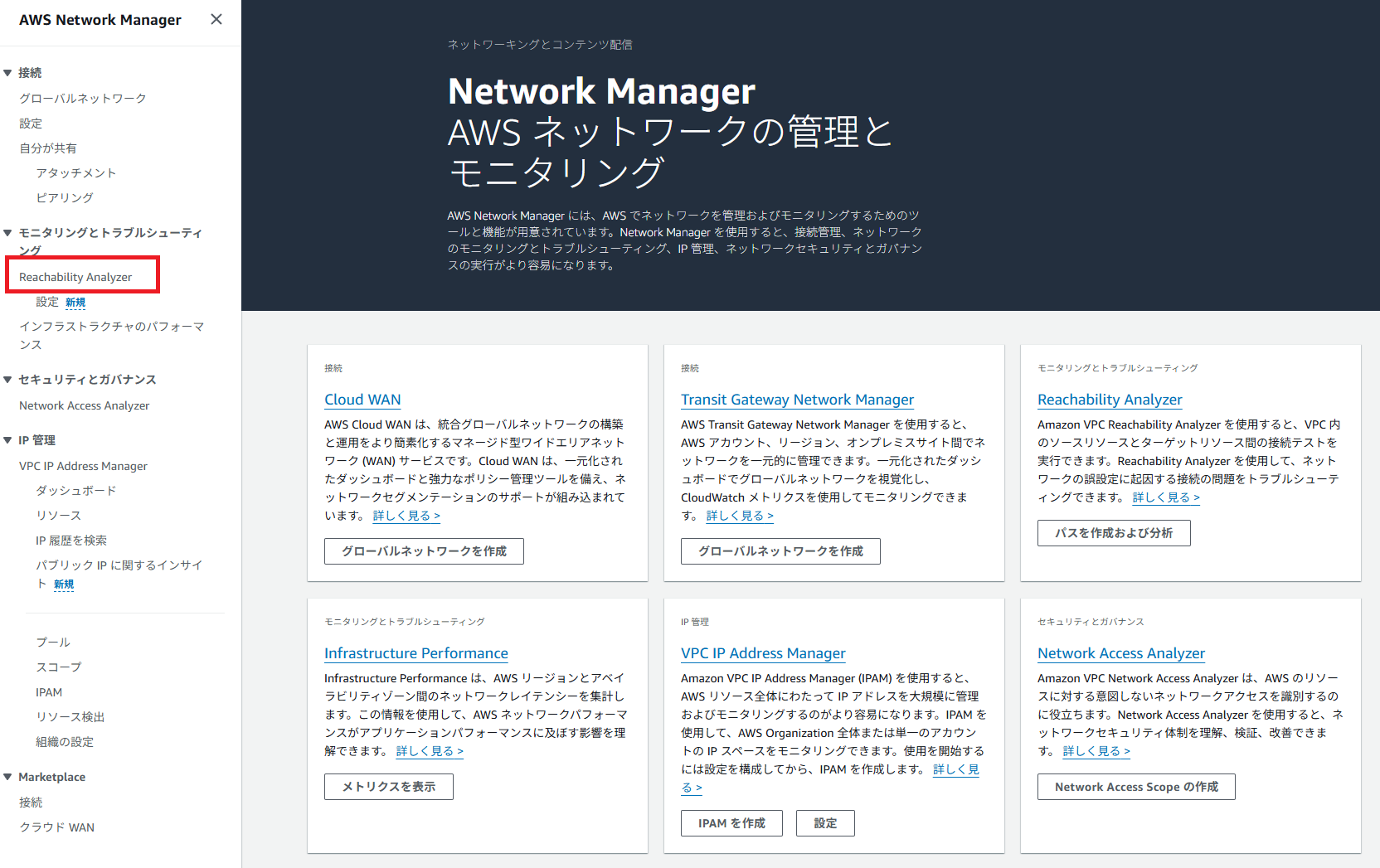Open リソース sidebar item
Viewport: 1380px width, 868px height.
[x=59, y=516]
